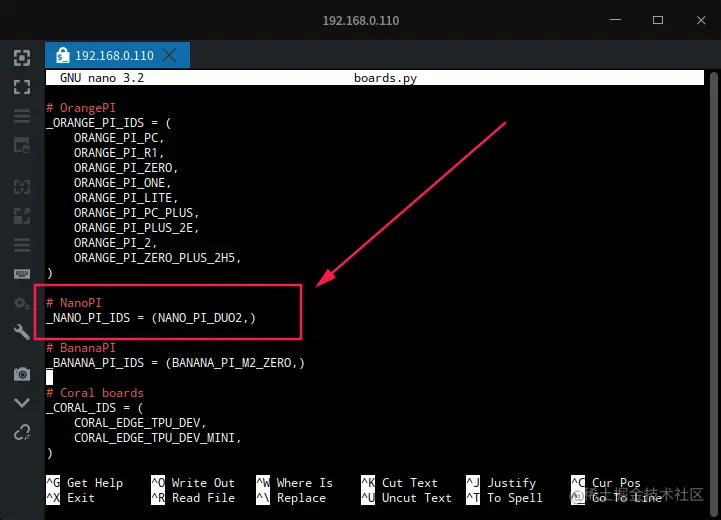This screenshot has height=520, width=721.
Task: Click the 'ORANGE_PI_LITE,' line
Action: click(126, 198)
